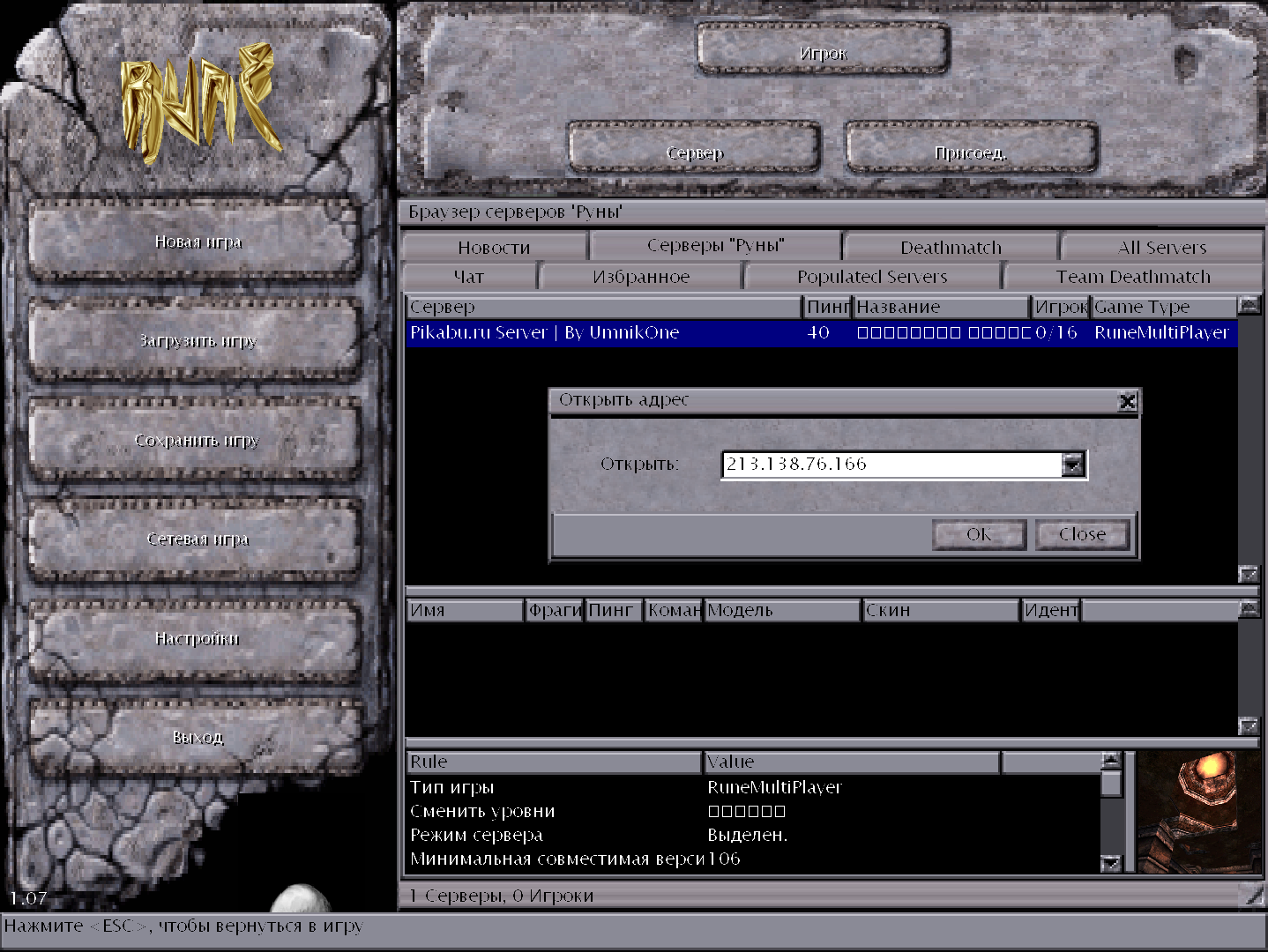Select the Режим сервера rule row
Image resolution: width=1268 pixels, height=952 pixels.
[754, 835]
